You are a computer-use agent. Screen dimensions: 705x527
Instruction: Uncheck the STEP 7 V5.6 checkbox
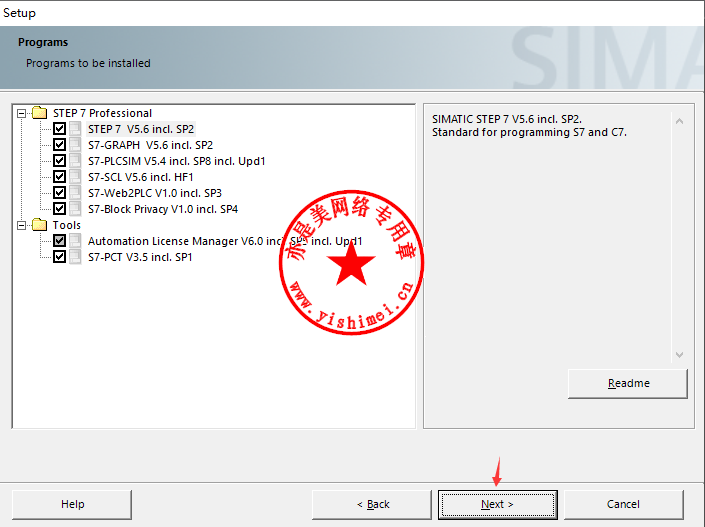60,129
